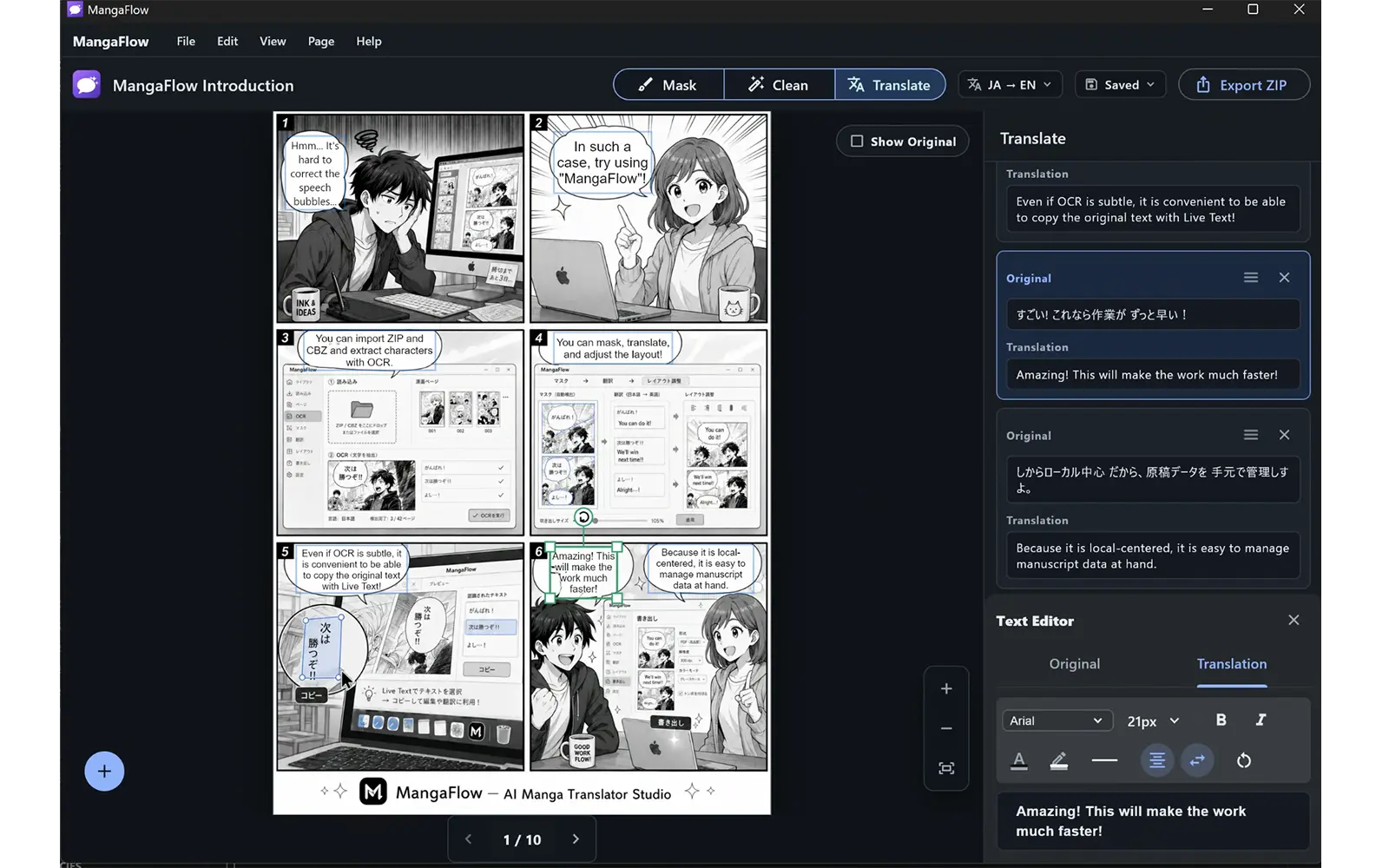The width and height of the screenshot is (1389, 868).
Task: Delete the すごい translation entry
Action: [x=1284, y=278]
